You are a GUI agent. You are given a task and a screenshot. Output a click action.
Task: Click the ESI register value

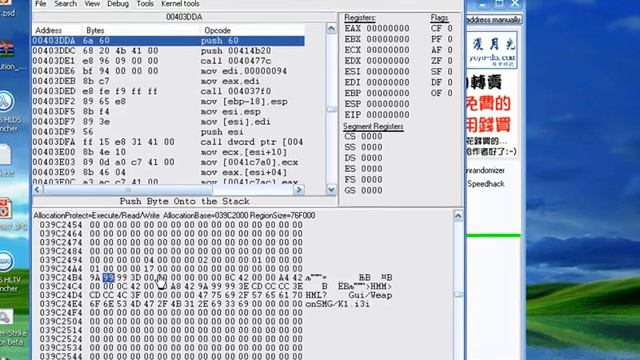pyautogui.click(x=388, y=71)
